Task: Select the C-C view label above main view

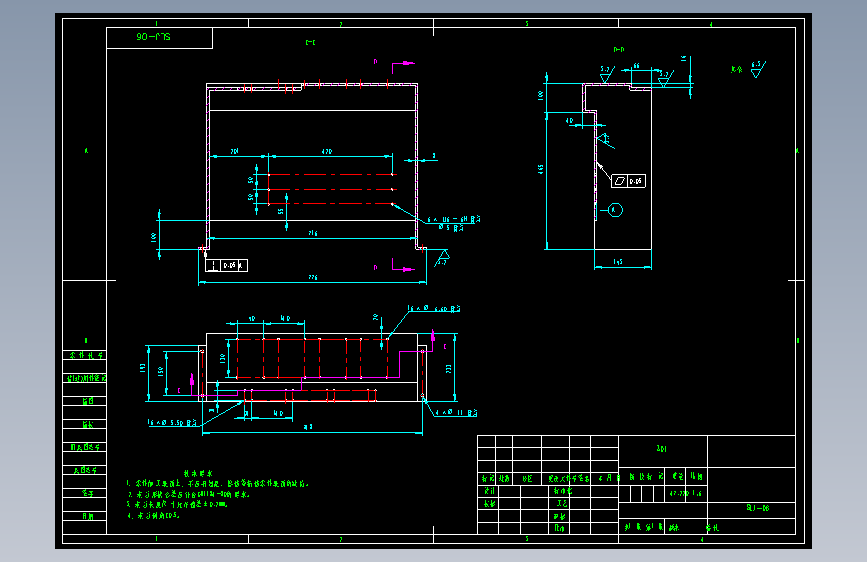Action: tap(311, 42)
